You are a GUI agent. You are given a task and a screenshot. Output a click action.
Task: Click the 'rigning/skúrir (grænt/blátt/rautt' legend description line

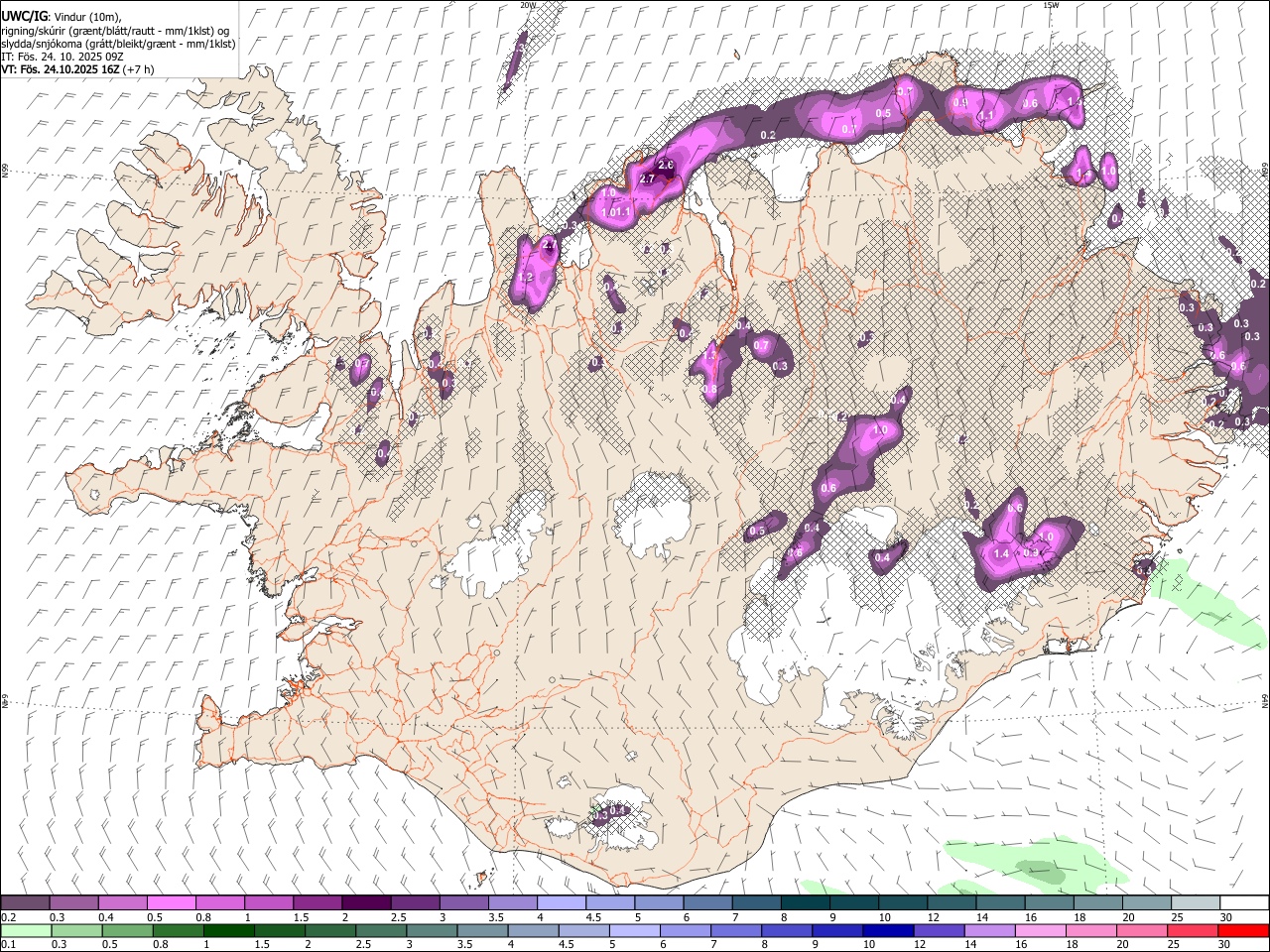coord(114,31)
